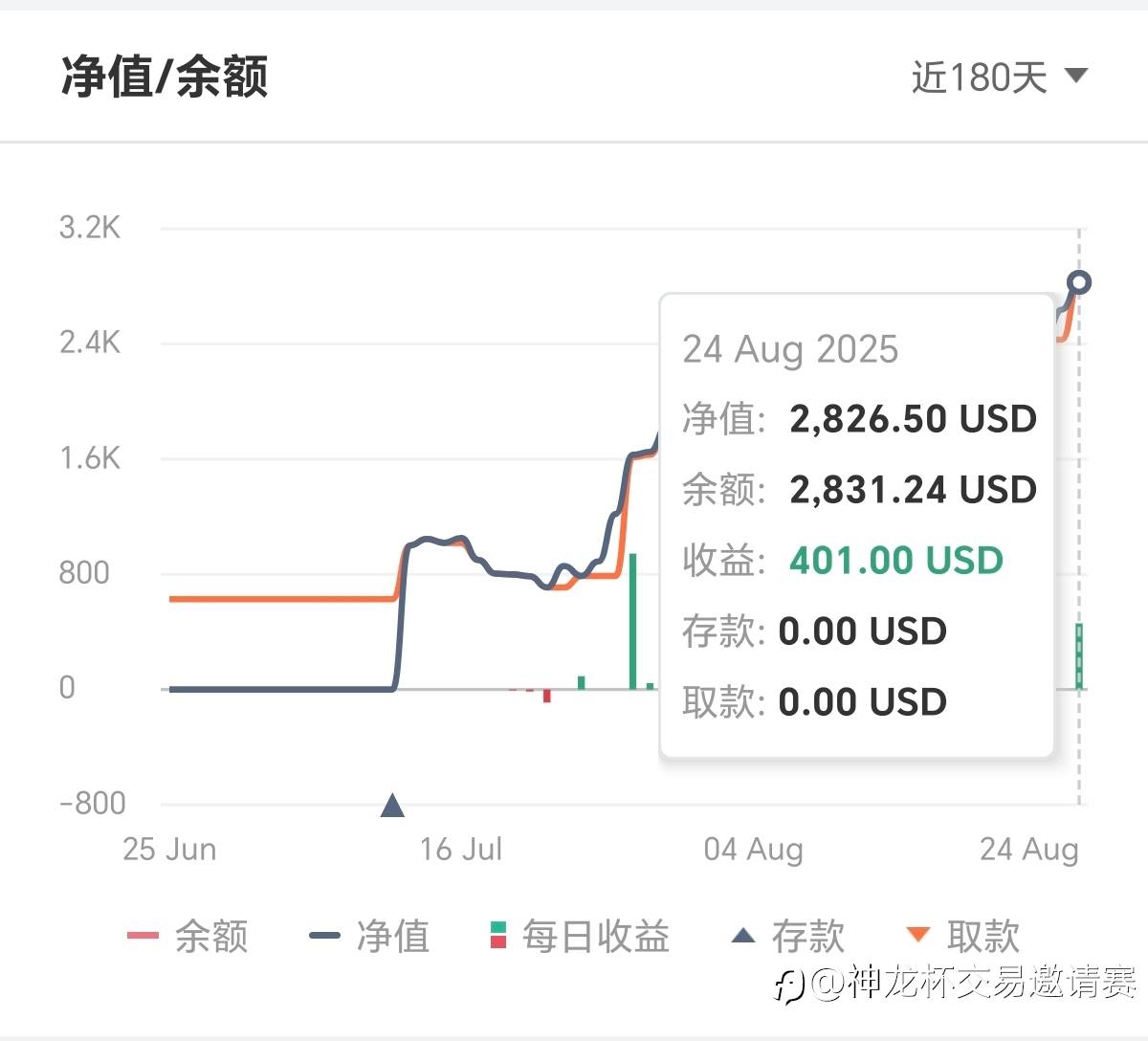
Task: Toggle the 余额 series label in the legend
Action: point(211,936)
